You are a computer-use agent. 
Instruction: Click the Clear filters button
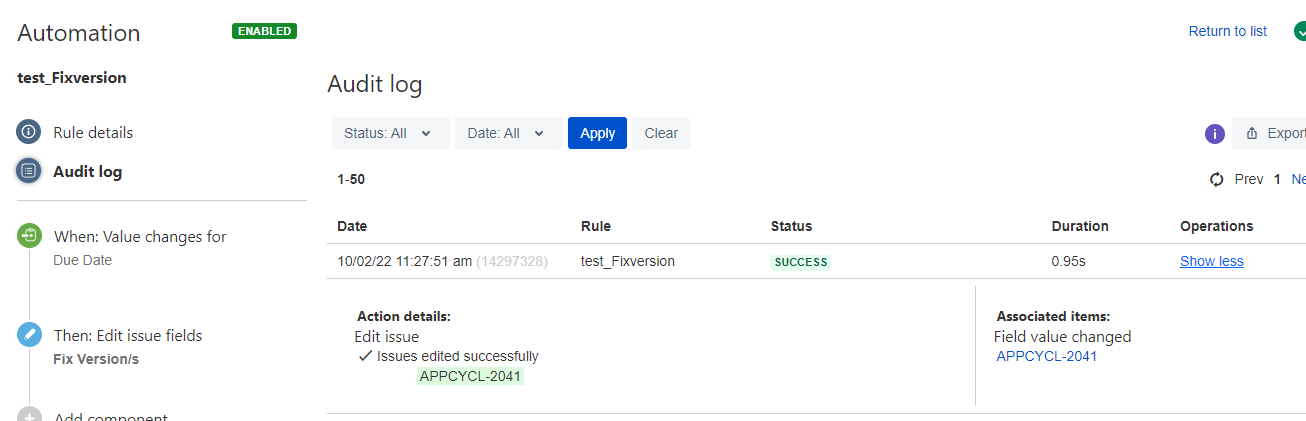tap(661, 133)
